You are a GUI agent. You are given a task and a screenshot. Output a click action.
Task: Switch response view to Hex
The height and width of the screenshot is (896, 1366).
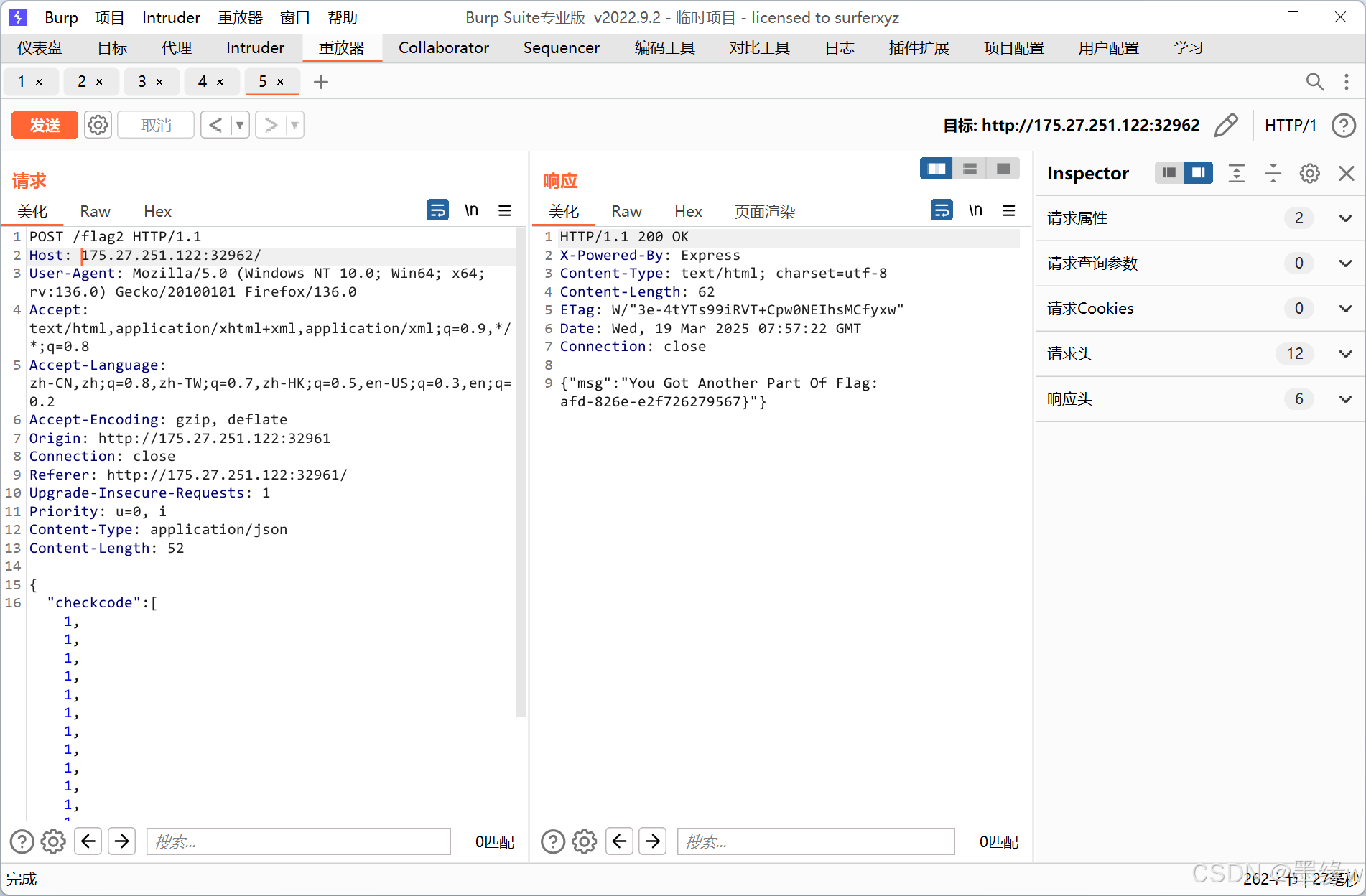688,211
